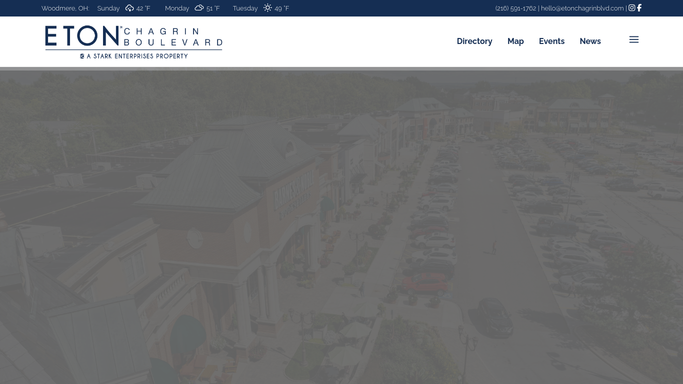The height and width of the screenshot is (384, 683).
Task: Go to the Map page
Action: [x=515, y=41]
